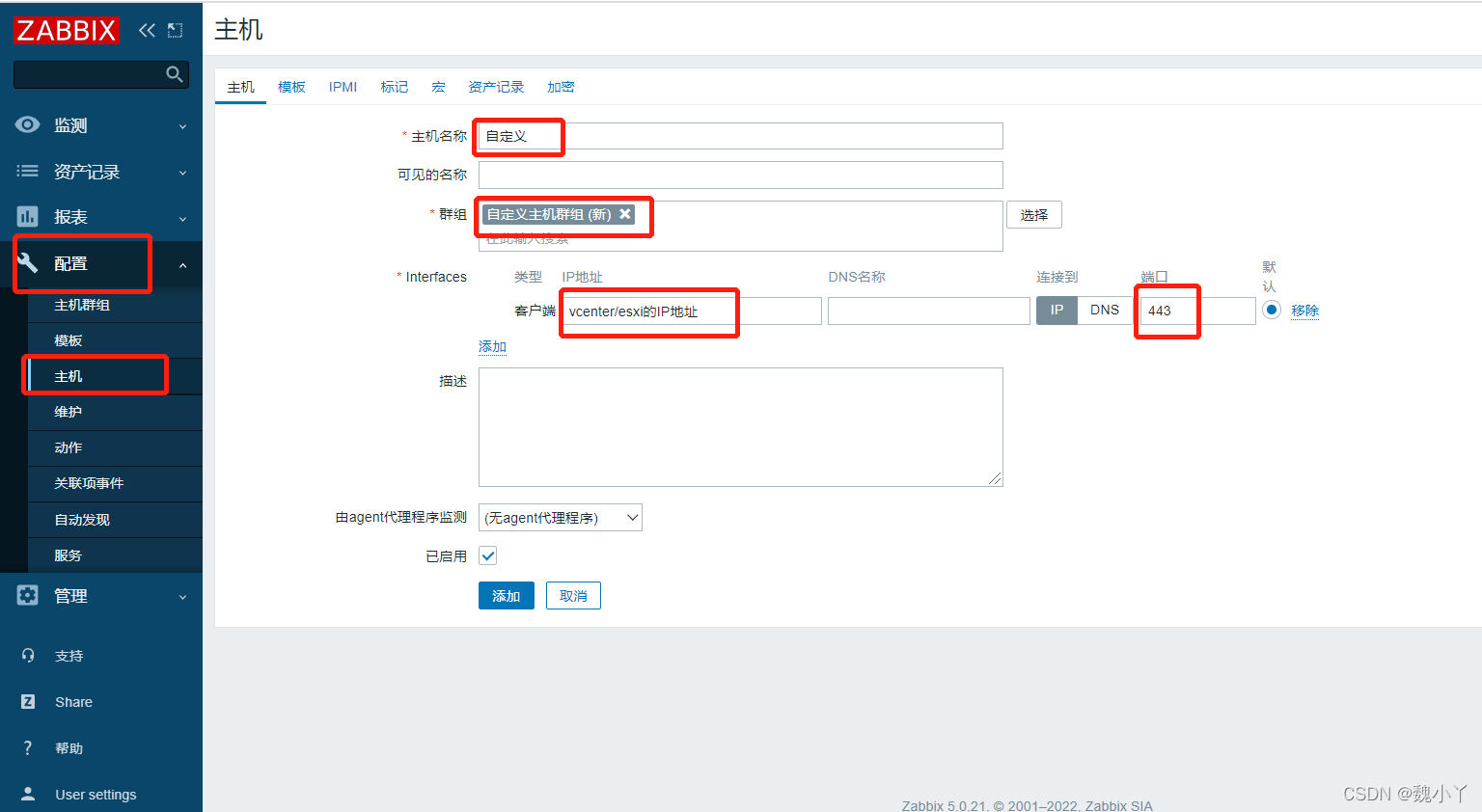Screen dimensions: 1482x812
Task: Remove the 自定义主机群组 tag with its x
Action: 625,214
